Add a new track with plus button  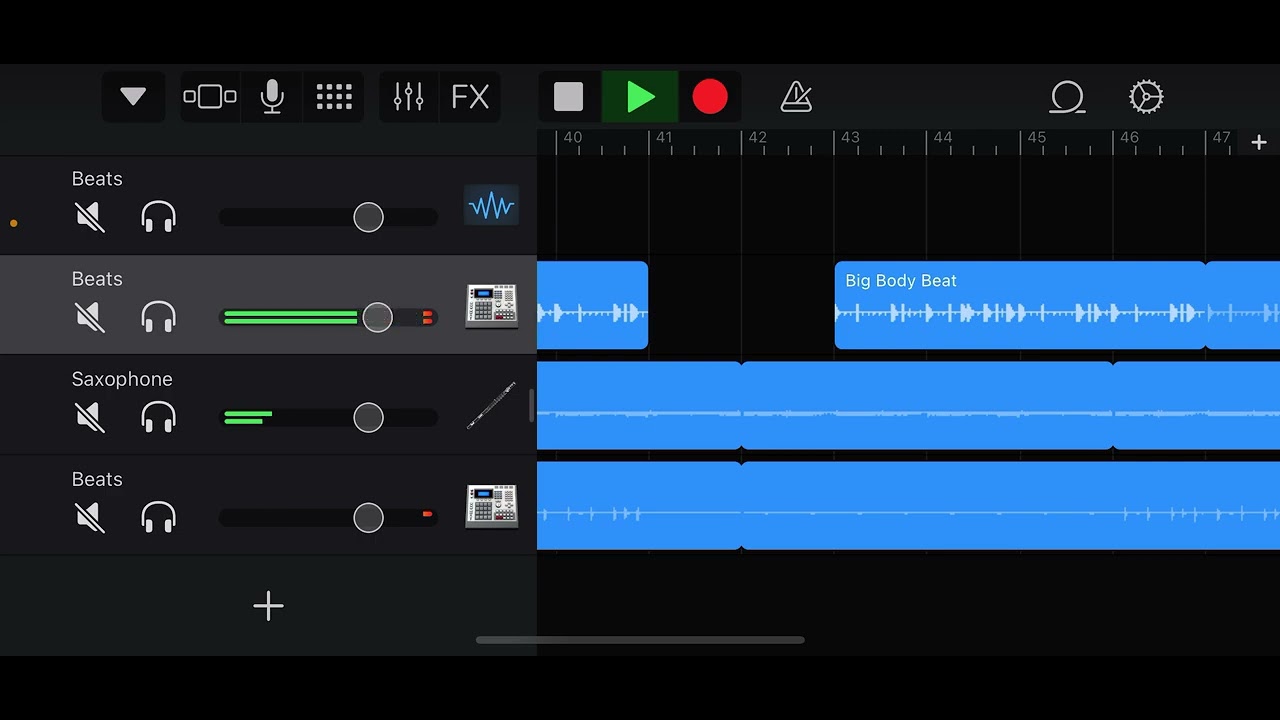[268, 606]
